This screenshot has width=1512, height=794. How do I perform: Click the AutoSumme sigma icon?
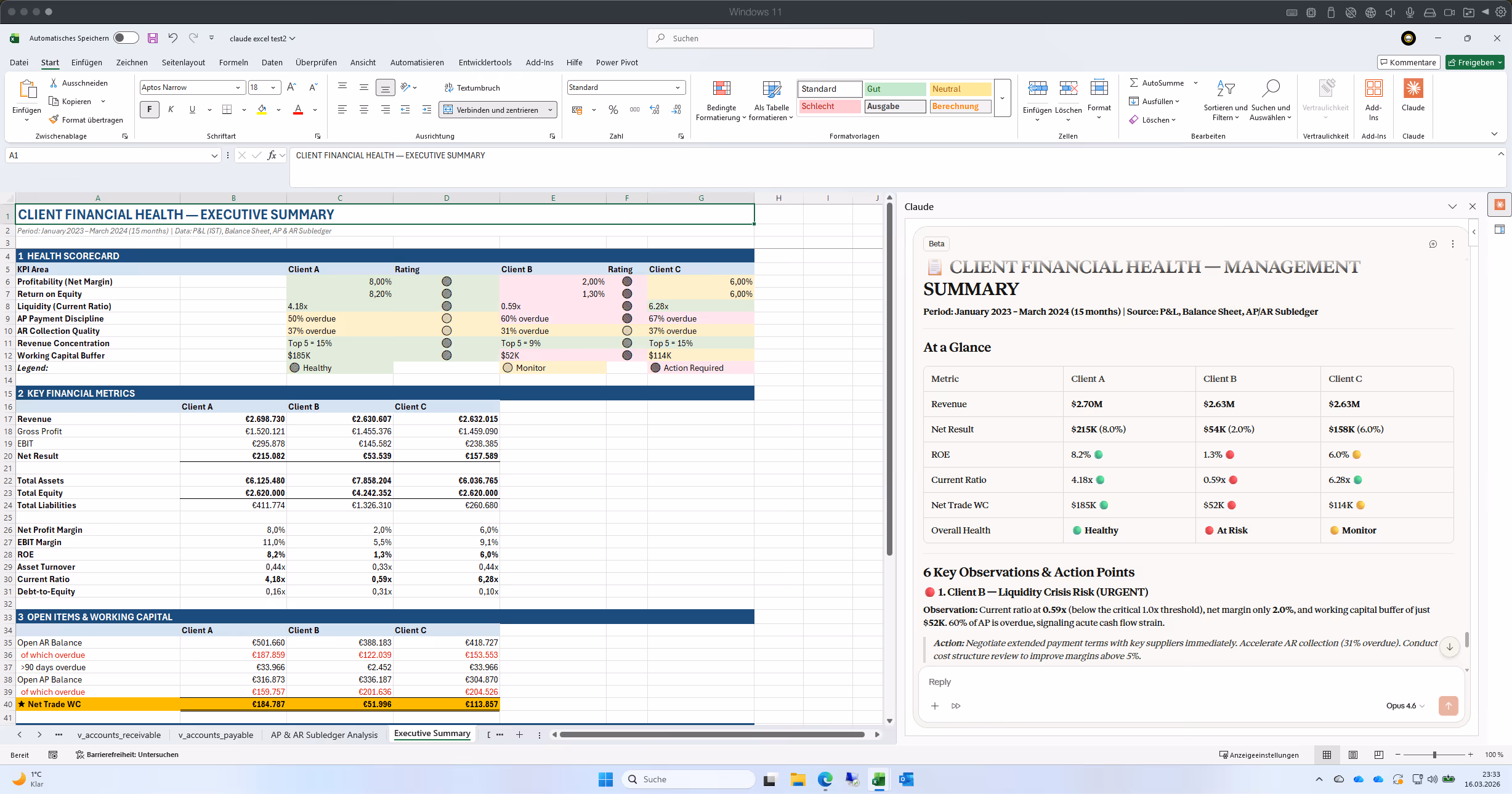pos(1134,83)
